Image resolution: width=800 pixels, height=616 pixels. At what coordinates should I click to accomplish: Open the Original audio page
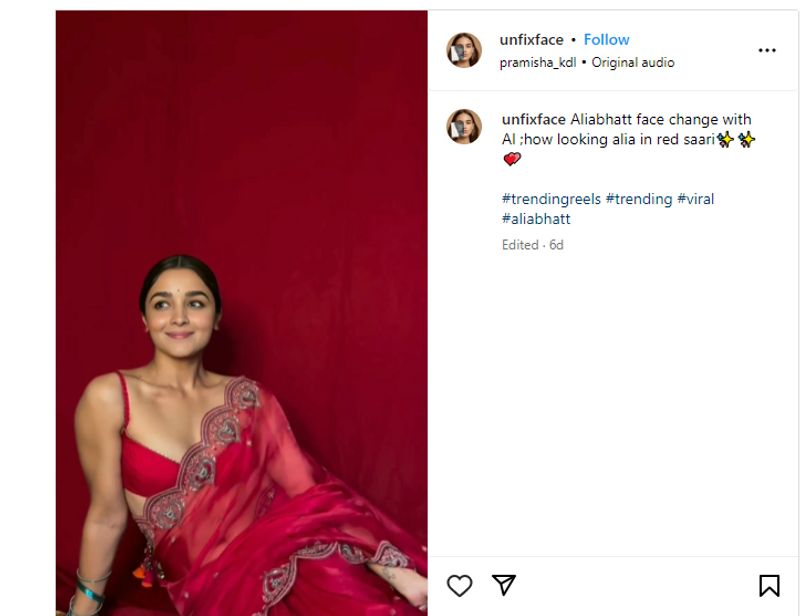pos(633,62)
